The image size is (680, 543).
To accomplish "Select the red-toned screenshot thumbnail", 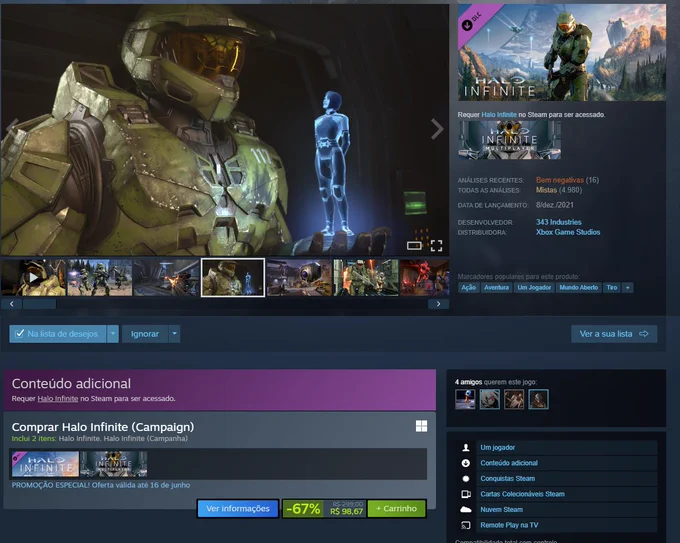I will (425, 278).
